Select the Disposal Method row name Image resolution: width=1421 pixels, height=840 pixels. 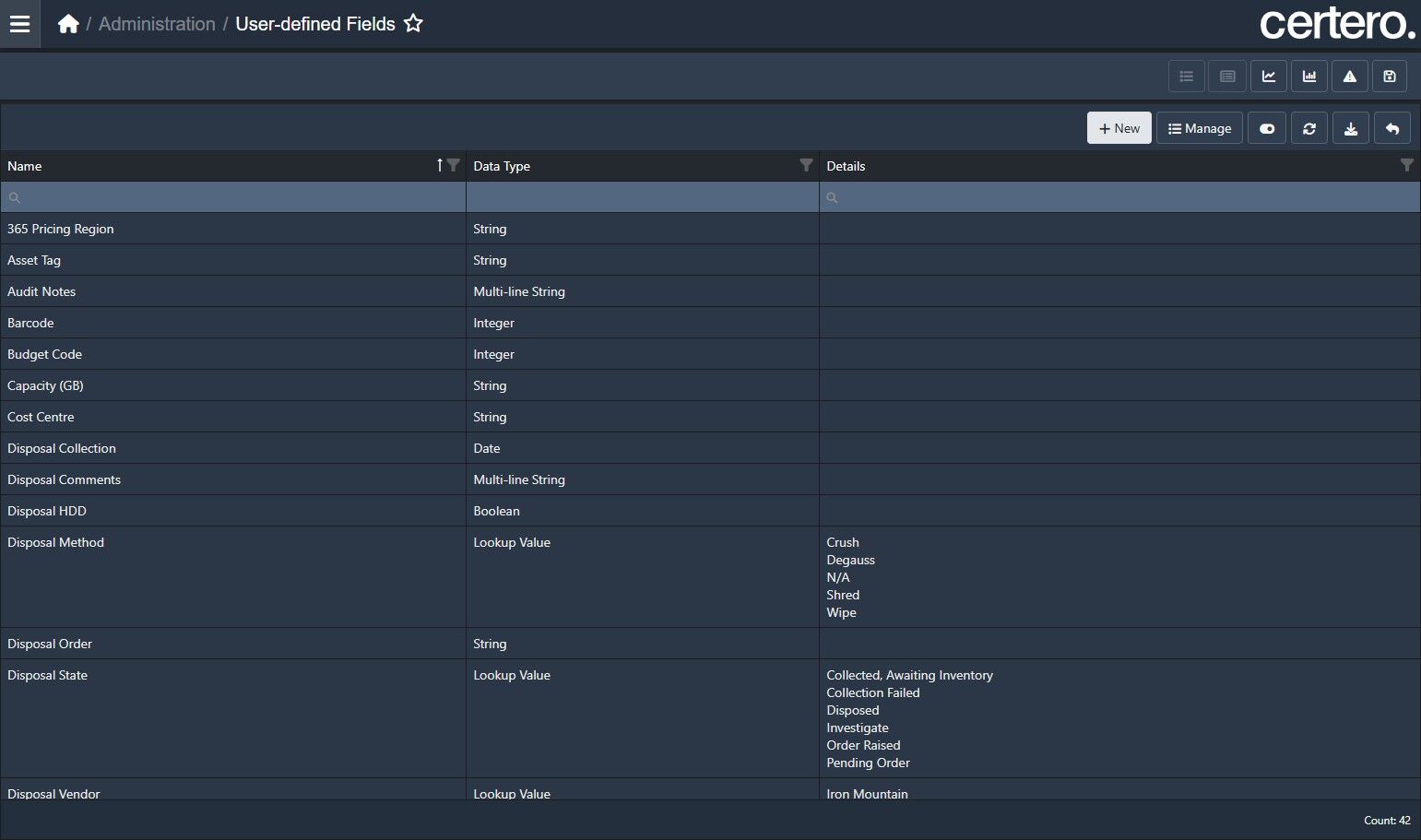tap(55, 542)
